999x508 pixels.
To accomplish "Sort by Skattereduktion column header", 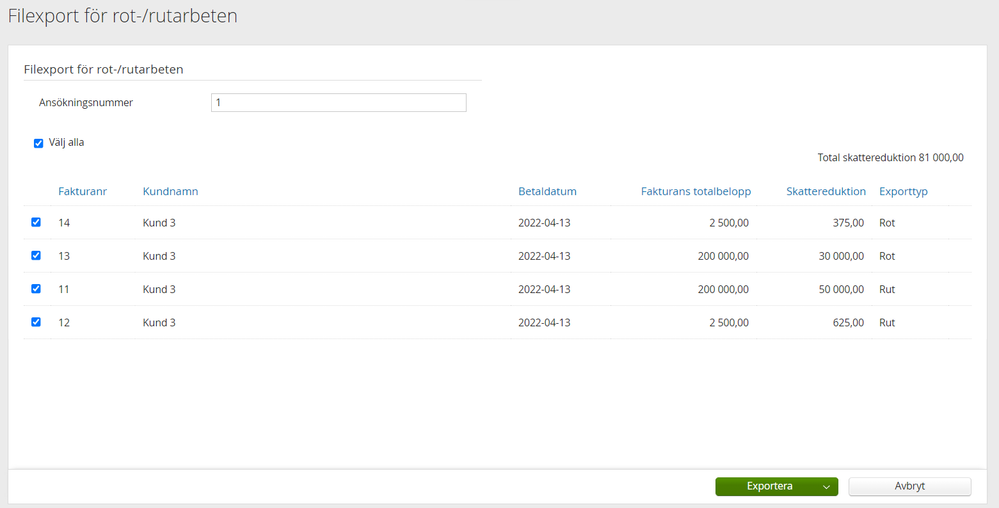I will coord(826,192).
